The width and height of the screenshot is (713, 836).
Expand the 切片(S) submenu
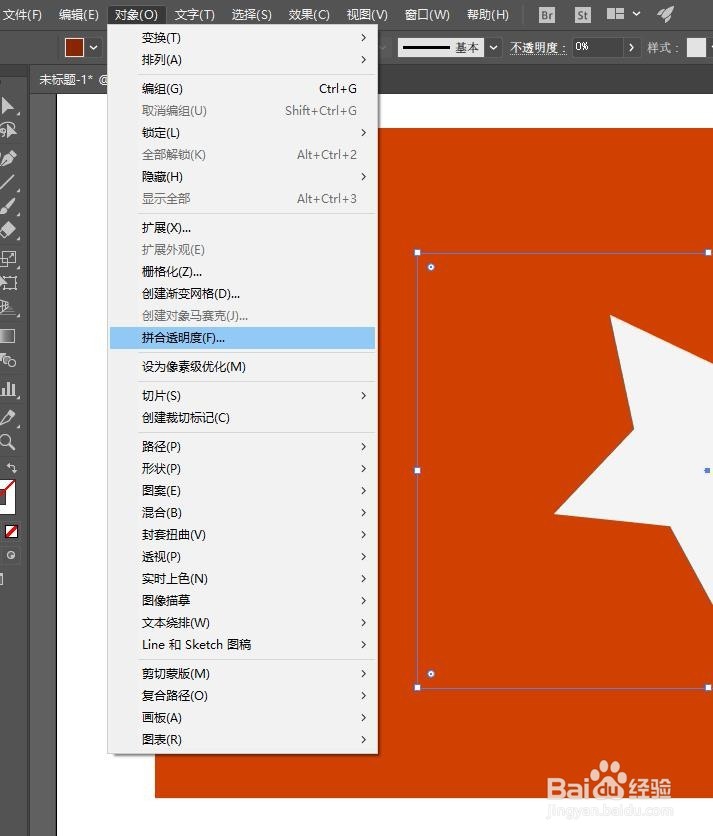(x=243, y=396)
